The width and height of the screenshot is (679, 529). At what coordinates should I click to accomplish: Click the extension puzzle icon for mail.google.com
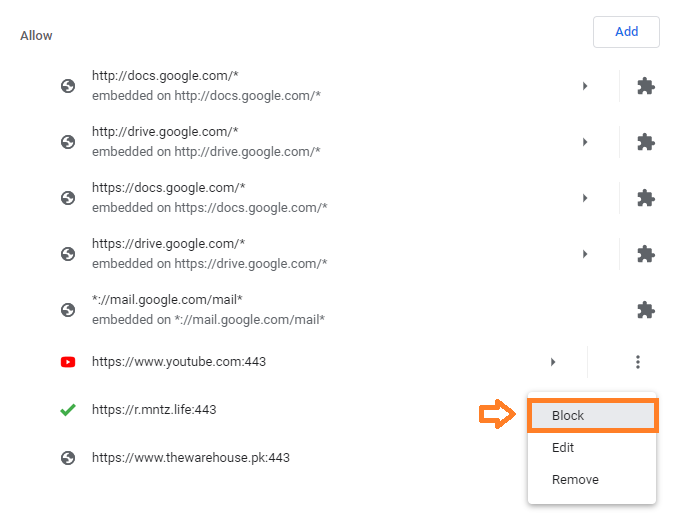[646, 310]
